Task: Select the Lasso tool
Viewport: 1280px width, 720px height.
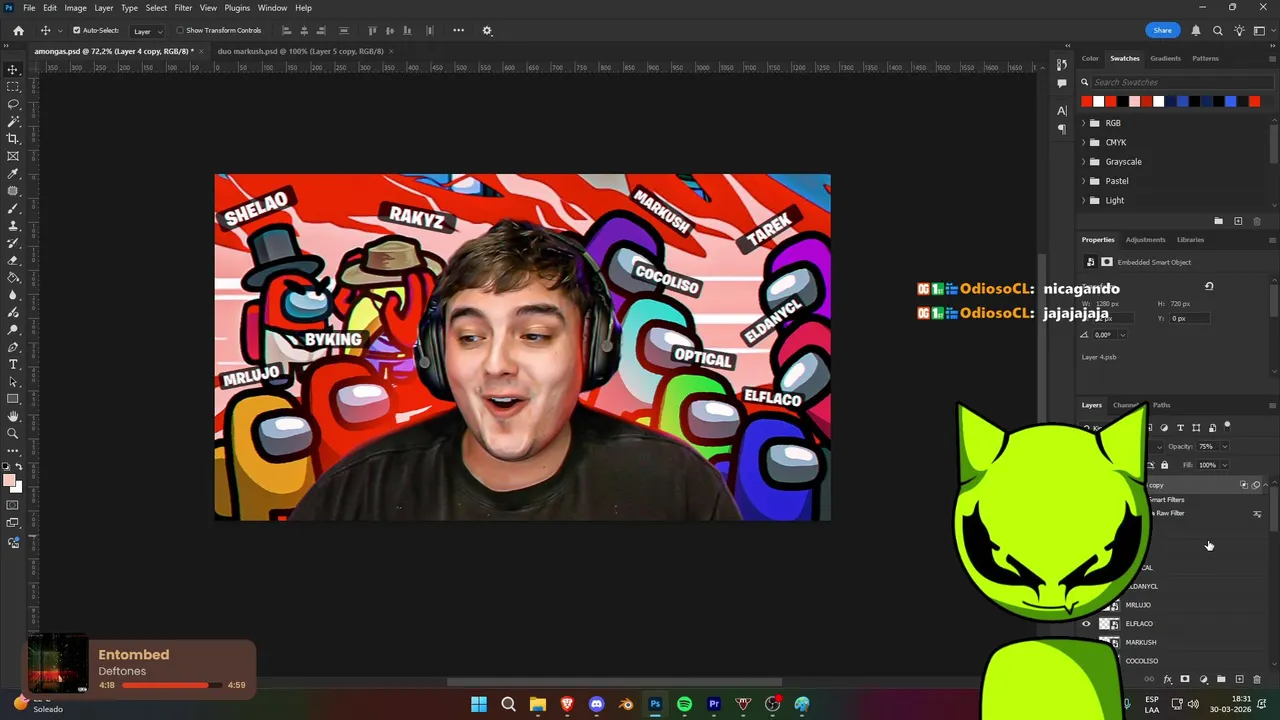Action: [13, 104]
